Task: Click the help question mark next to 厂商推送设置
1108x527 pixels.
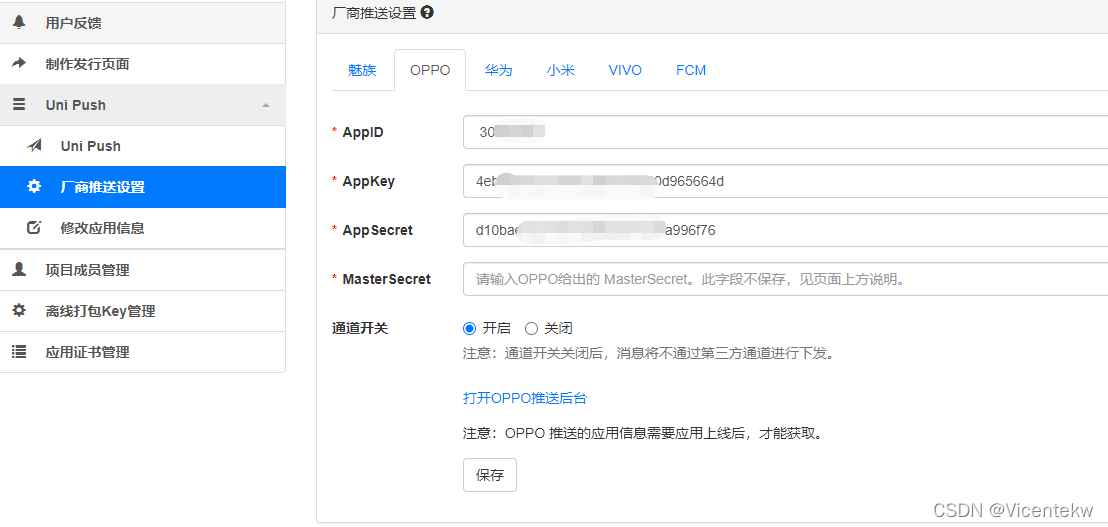Action: click(x=427, y=12)
